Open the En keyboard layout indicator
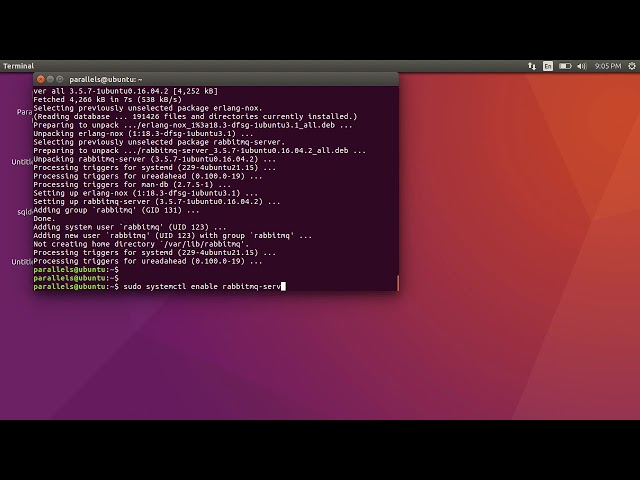The image size is (640, 480). (x=548, y=66)
